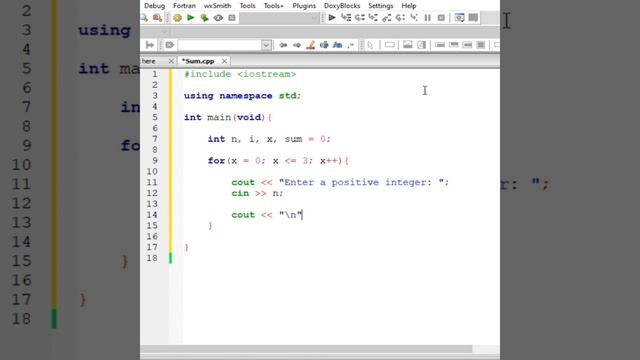Toggle the selected-text search icon
Screen dimensions: 640x360
(324, 45)
